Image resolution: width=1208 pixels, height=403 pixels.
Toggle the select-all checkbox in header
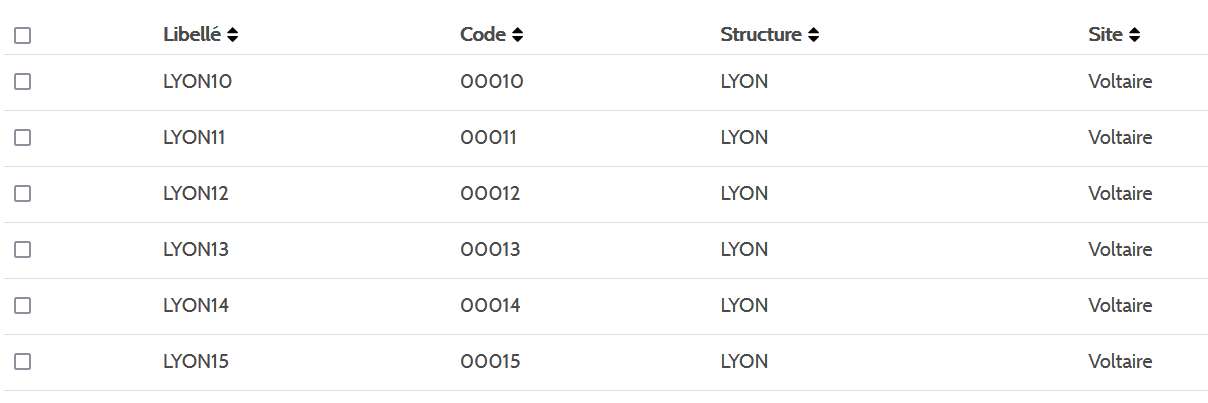click(23, 36)
